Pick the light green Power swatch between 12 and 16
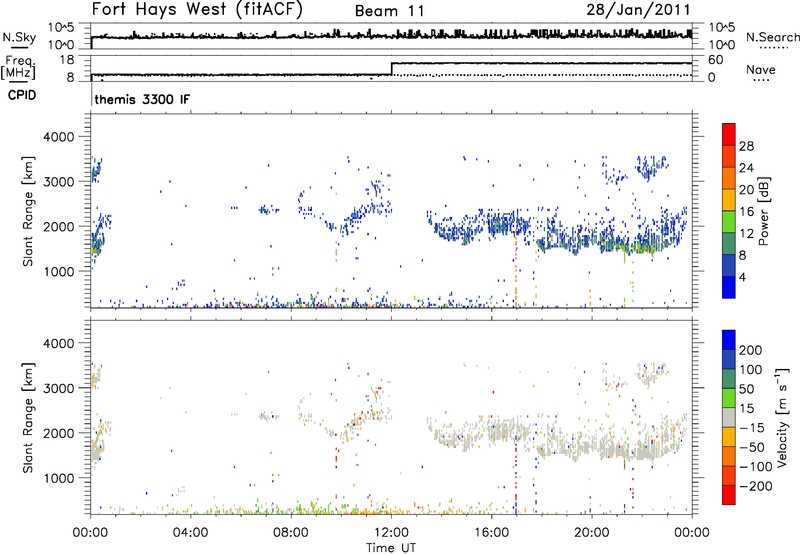 pyautogui.click(x=729, y=222)
